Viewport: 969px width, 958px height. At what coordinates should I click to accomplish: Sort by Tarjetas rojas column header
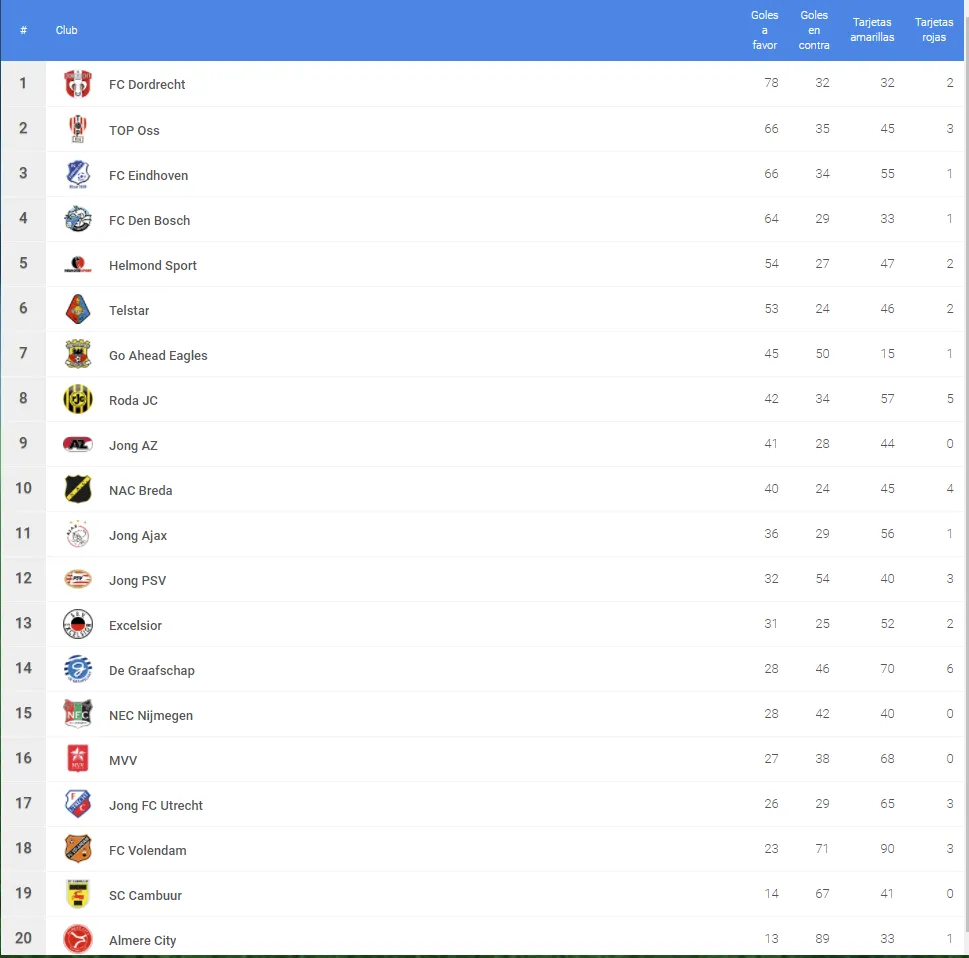point(934,30)
